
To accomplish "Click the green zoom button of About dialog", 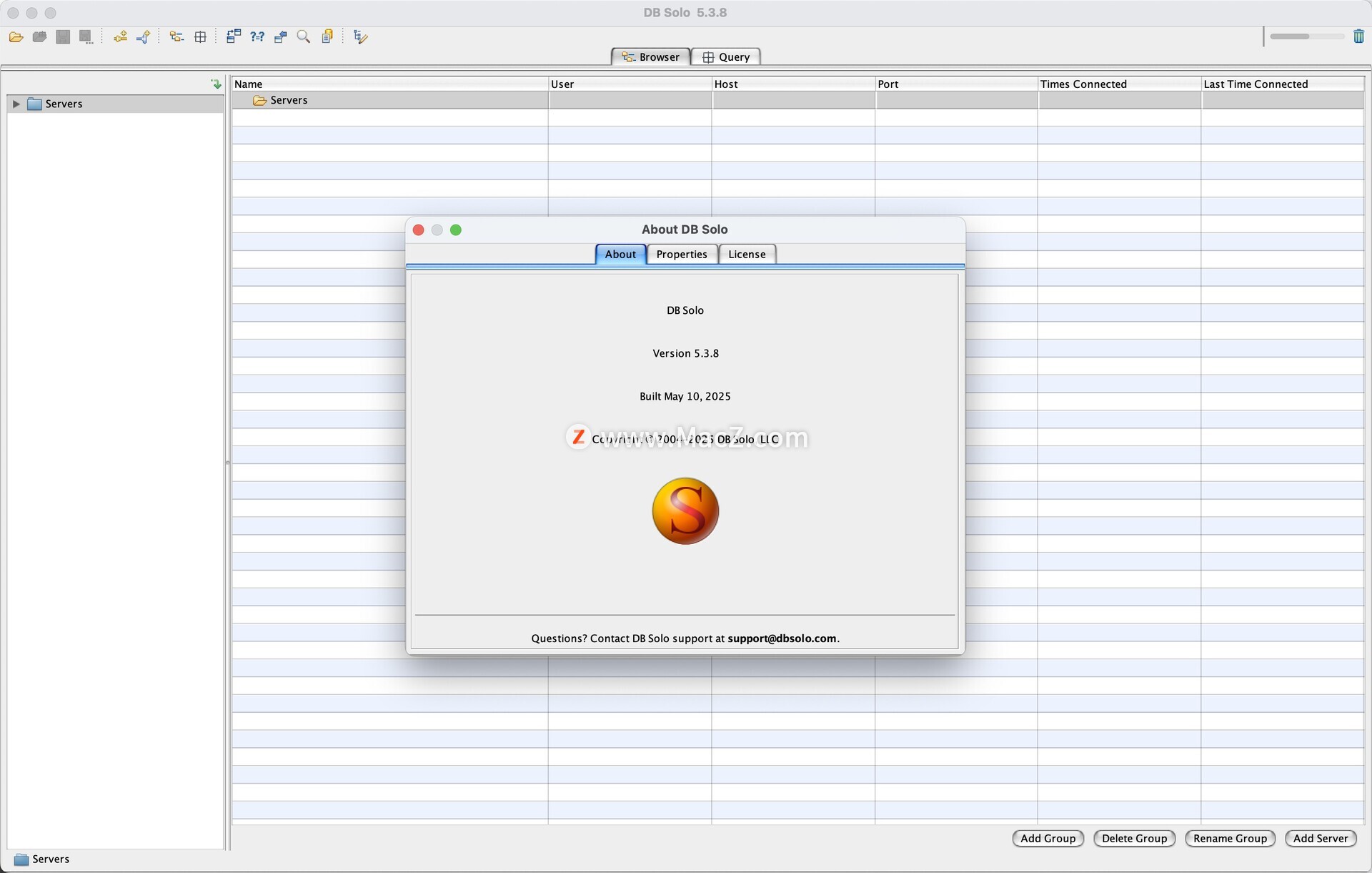I will tap(456, 230).
